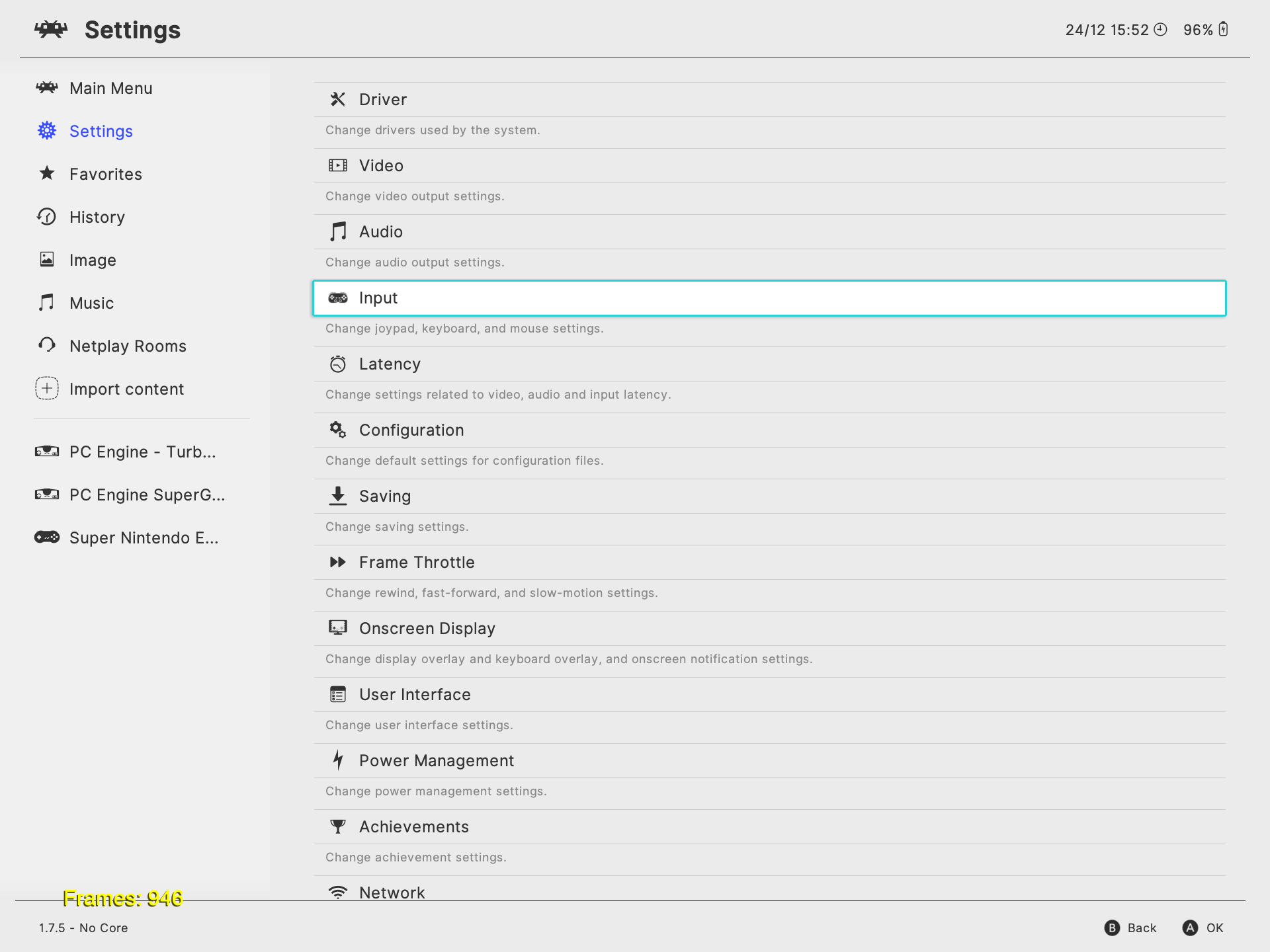
Task: Select PC Engine SuperG... playlist
Action: (x=147, y=494)
